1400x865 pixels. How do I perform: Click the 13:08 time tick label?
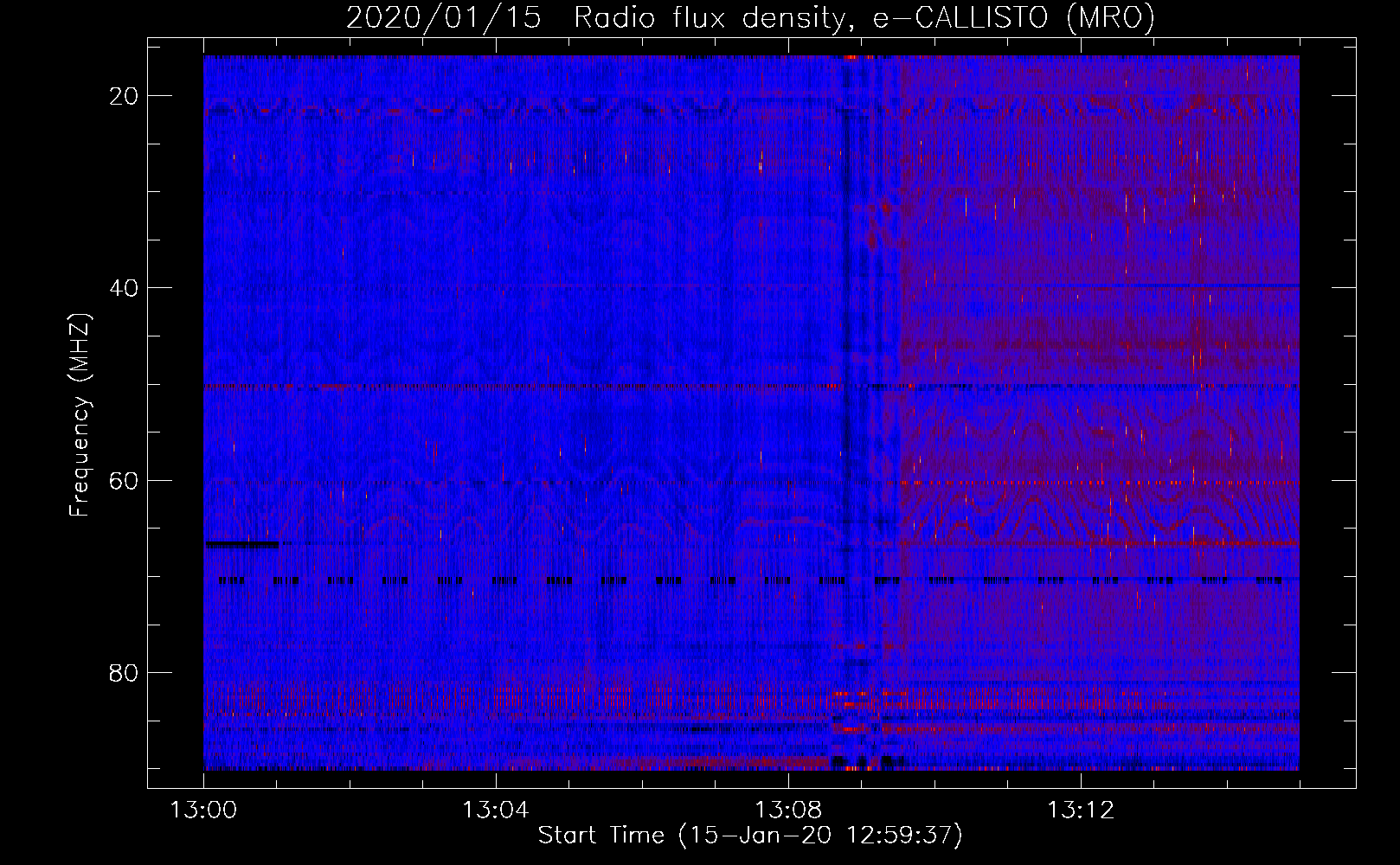787,811
